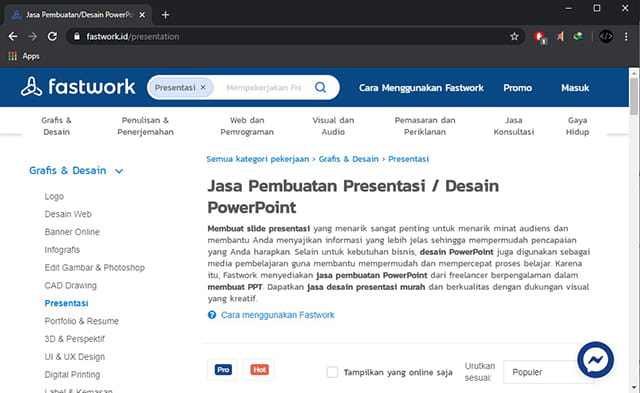View the site padlock info
640x393 pixels.
click(77, 37)
